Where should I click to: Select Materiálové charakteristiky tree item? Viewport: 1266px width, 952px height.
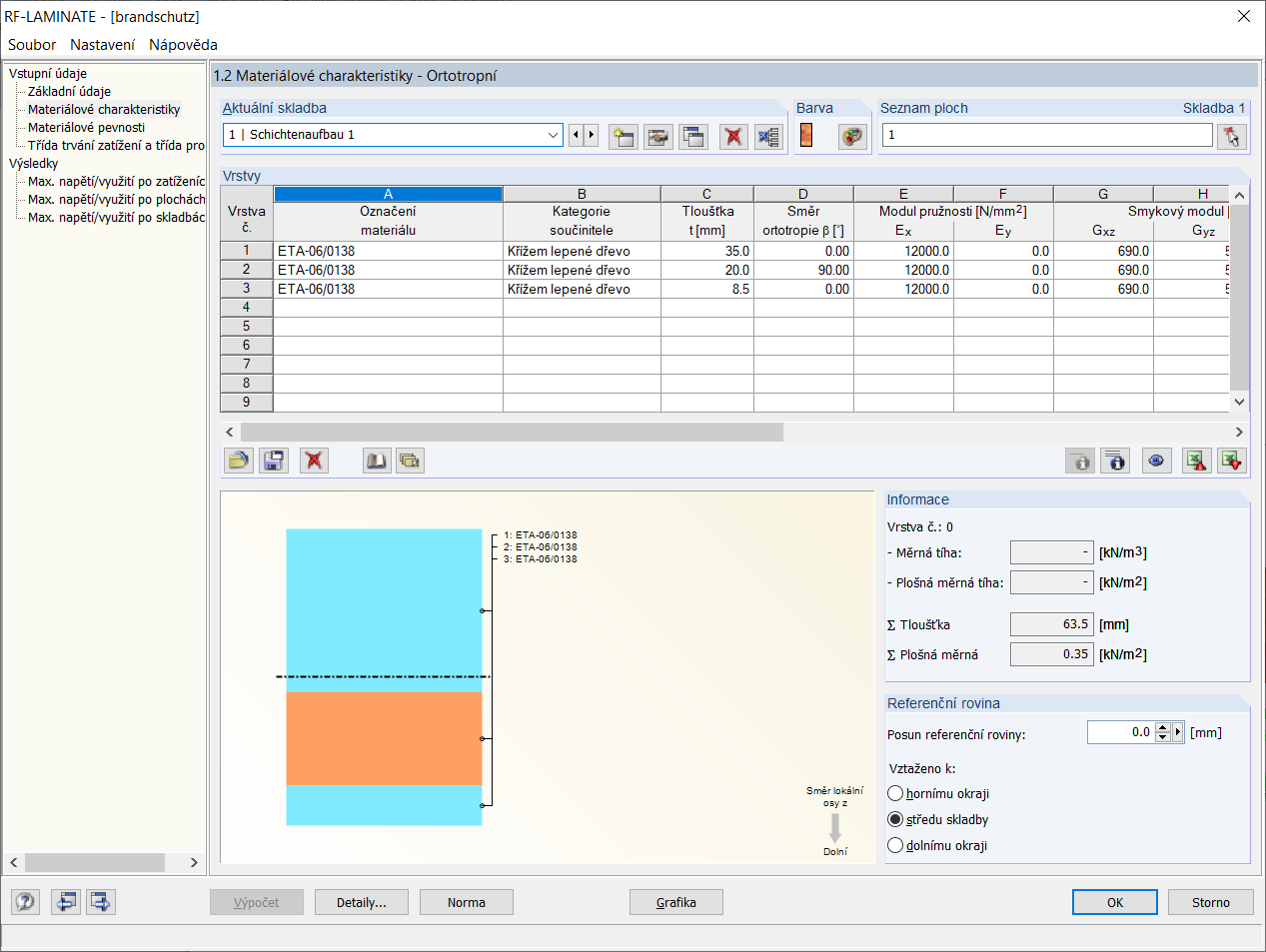coord(104,109)
